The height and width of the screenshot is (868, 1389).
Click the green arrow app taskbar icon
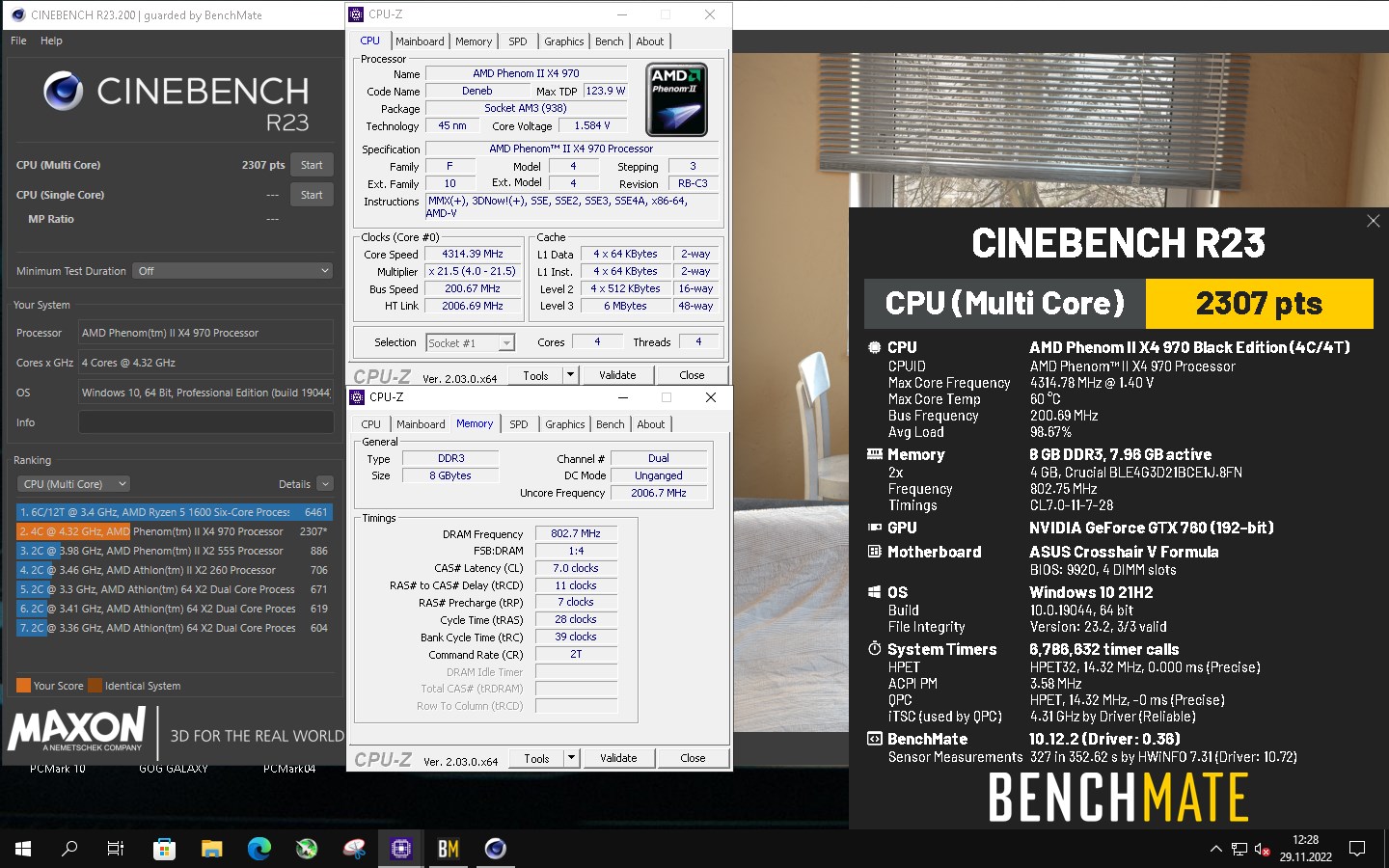click(x=307, y=849)
